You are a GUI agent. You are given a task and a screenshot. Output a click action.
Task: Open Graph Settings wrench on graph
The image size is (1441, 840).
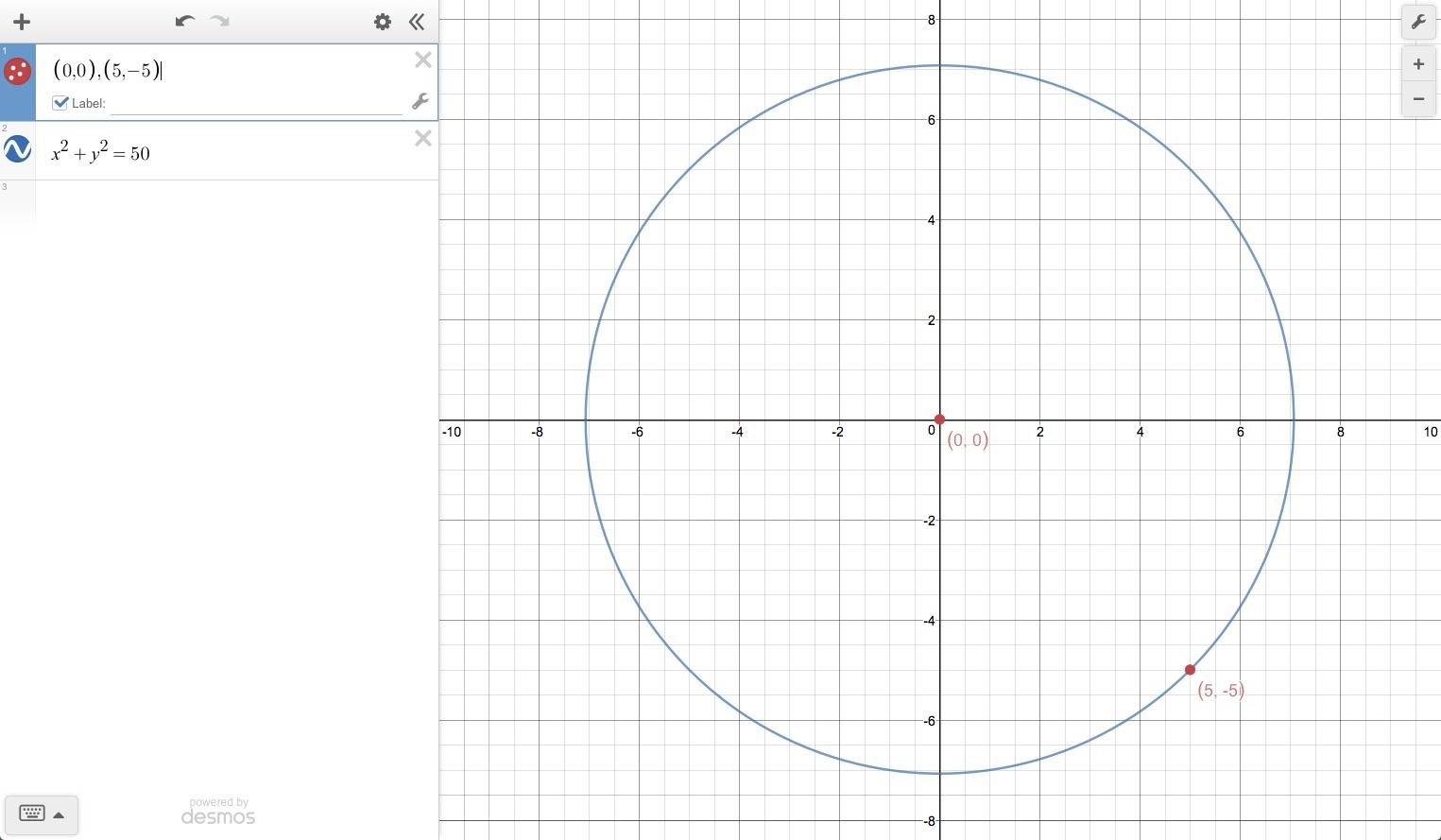1418,22
